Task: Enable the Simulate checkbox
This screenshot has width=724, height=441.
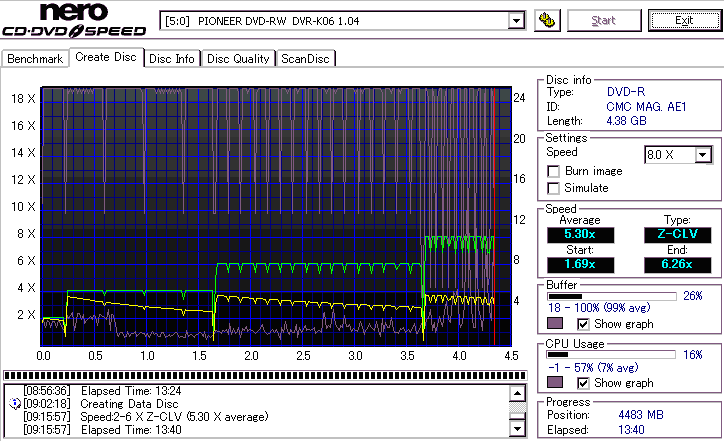Action: pos(553,188)
